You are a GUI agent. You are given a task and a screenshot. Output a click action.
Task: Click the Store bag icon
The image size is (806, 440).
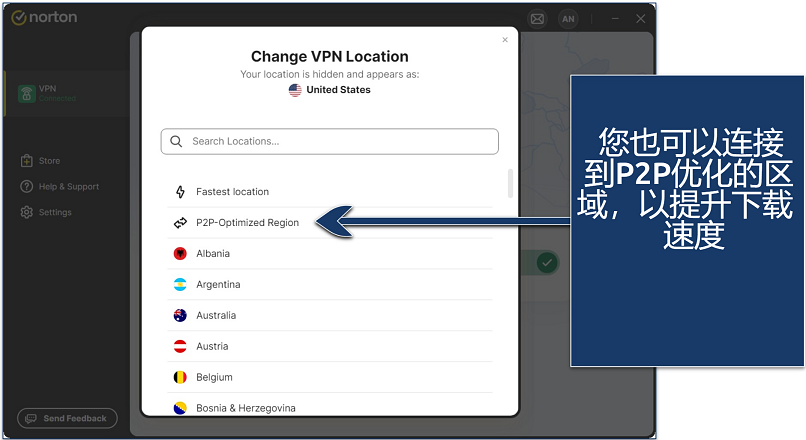(x=27, y=161)
